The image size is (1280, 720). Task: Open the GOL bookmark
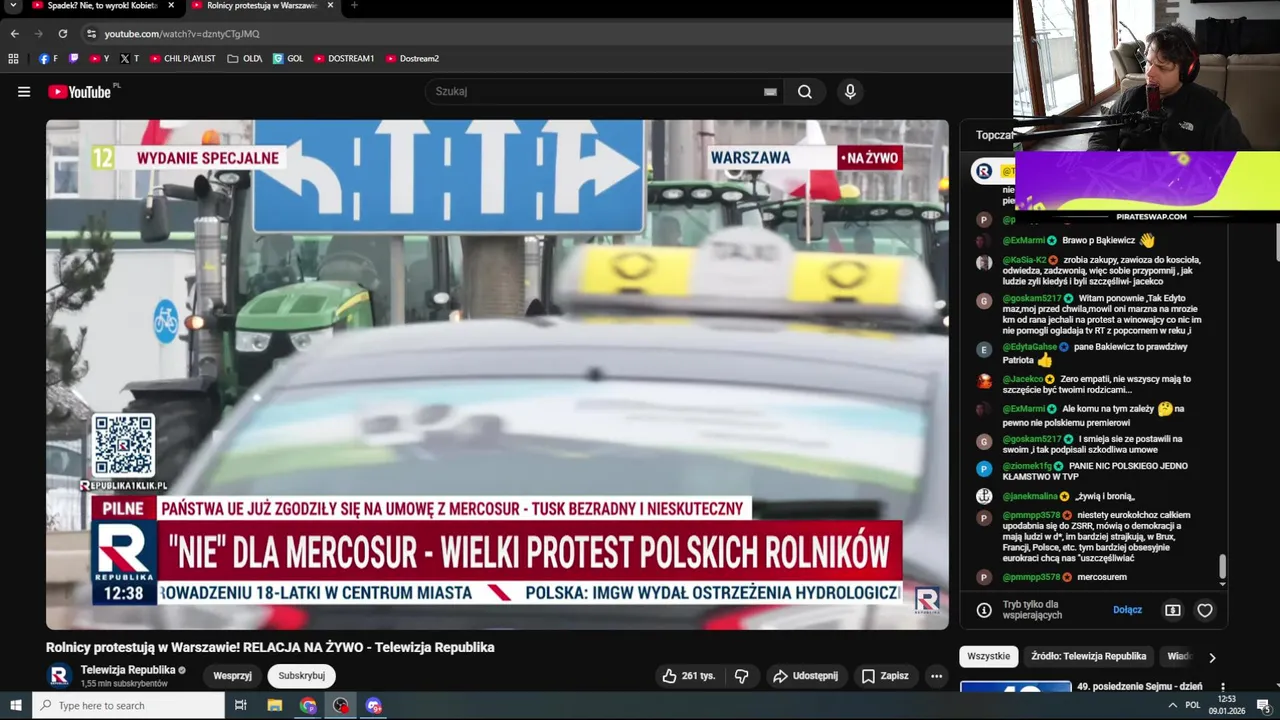[x=288, y=59]
